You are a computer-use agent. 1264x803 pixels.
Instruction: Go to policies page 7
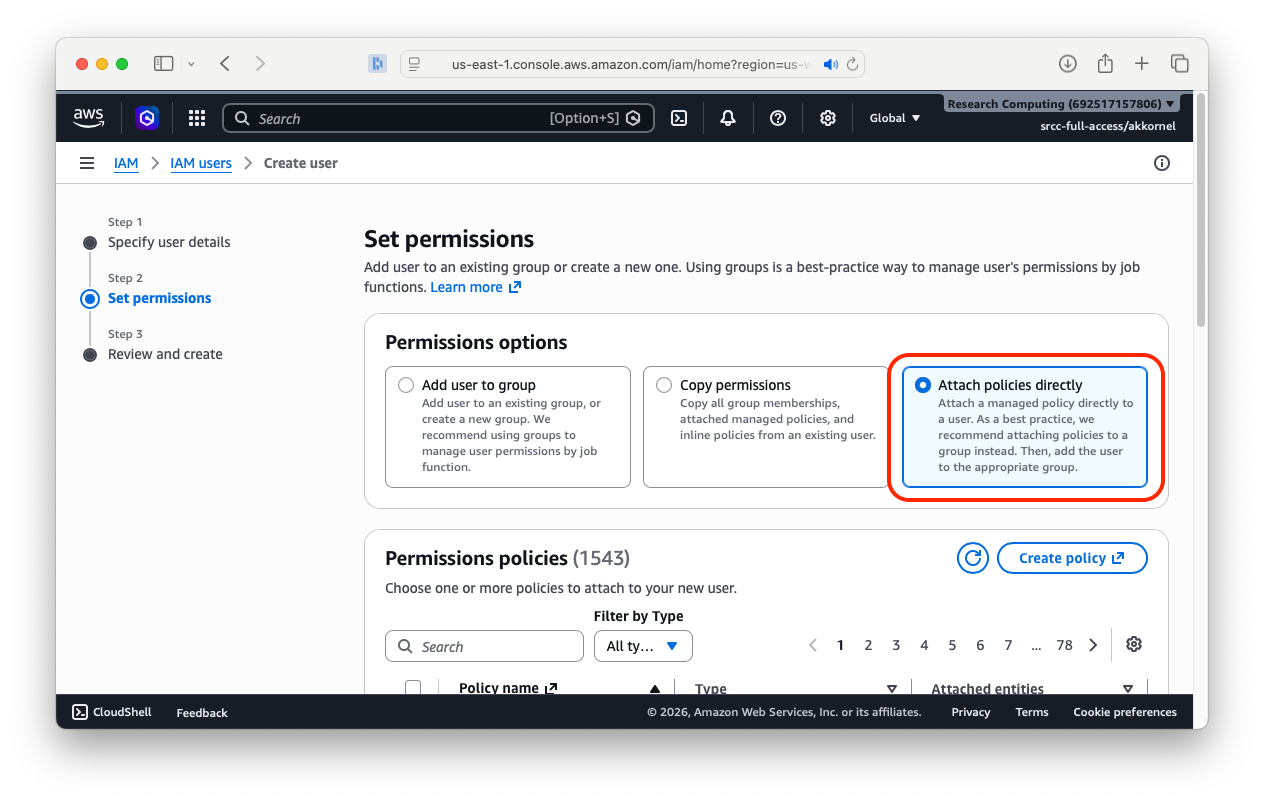(x=1008, y=646)
